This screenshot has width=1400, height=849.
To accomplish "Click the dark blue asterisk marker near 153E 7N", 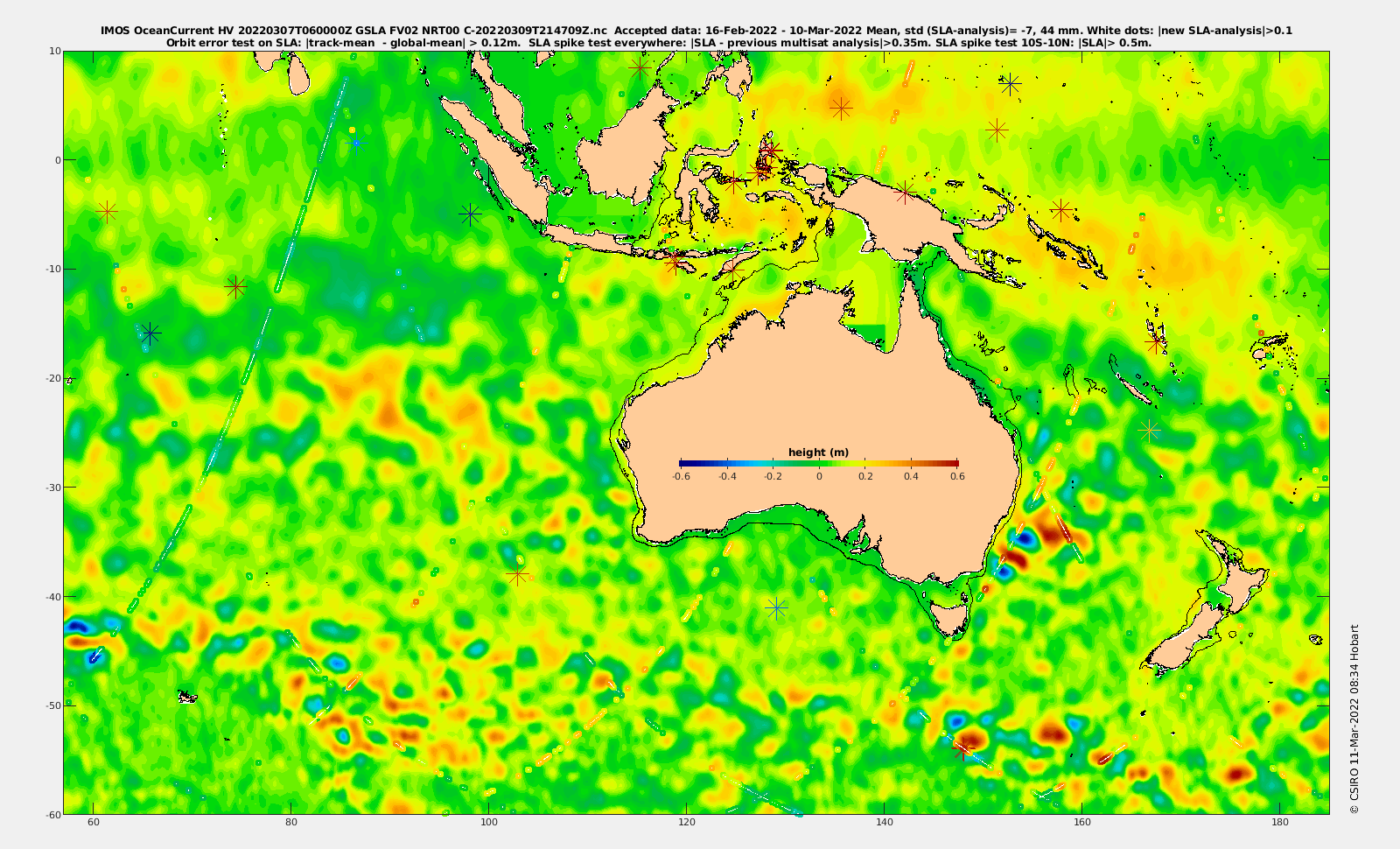I will [x=1011, y=84].
